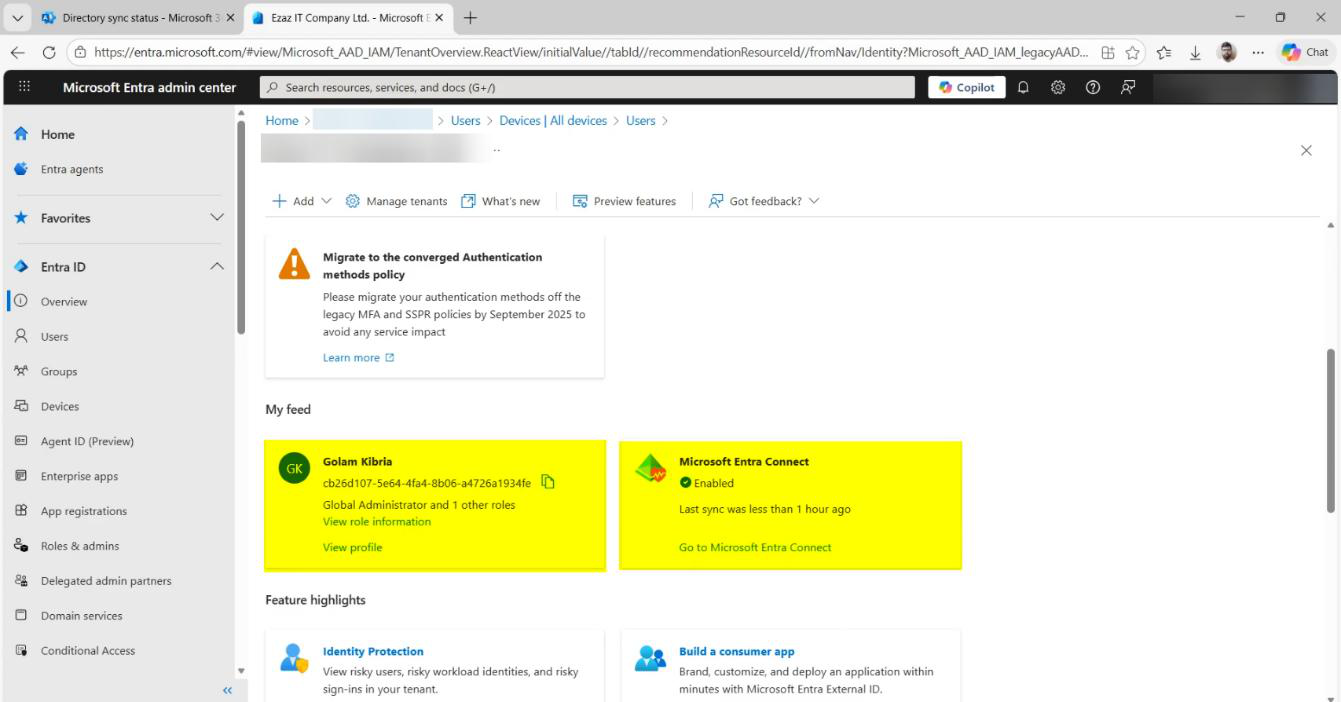Viewport: 1341px width, 702px height.
Task: Copy the object ID with copy icon
Action: tap(548, 482)
